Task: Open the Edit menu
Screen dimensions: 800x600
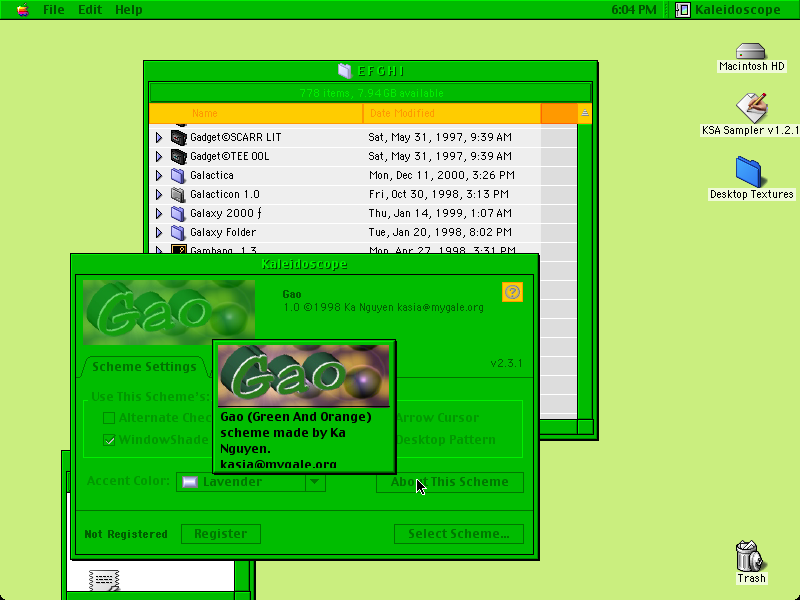Action: point(90,10)
